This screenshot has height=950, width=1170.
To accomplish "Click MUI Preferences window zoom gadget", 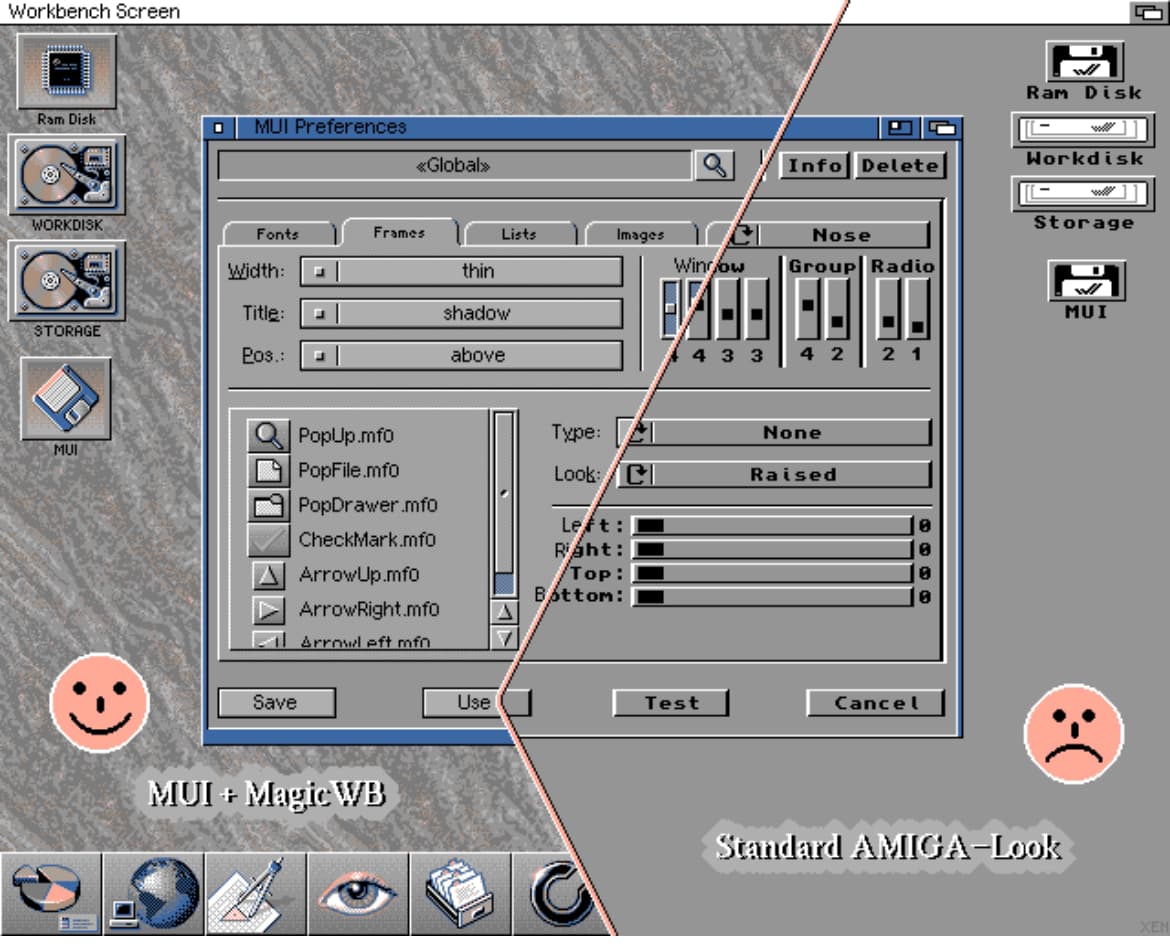I will click(900, 128).
